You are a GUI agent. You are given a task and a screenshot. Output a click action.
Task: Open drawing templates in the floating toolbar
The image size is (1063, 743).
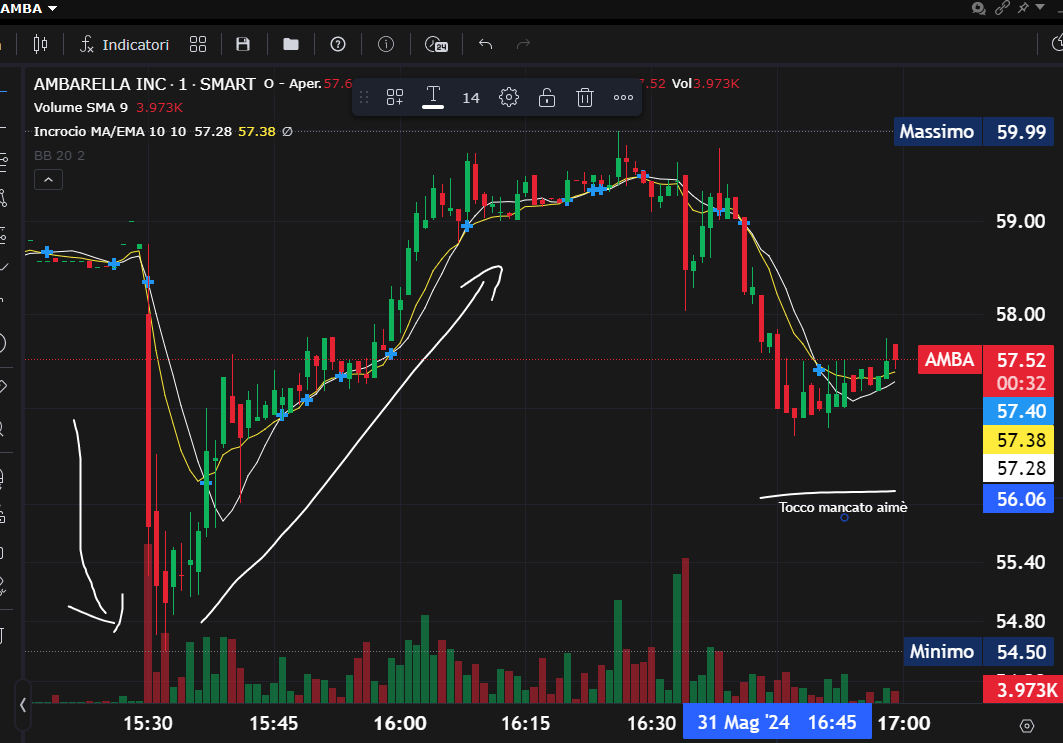[395, 98]
